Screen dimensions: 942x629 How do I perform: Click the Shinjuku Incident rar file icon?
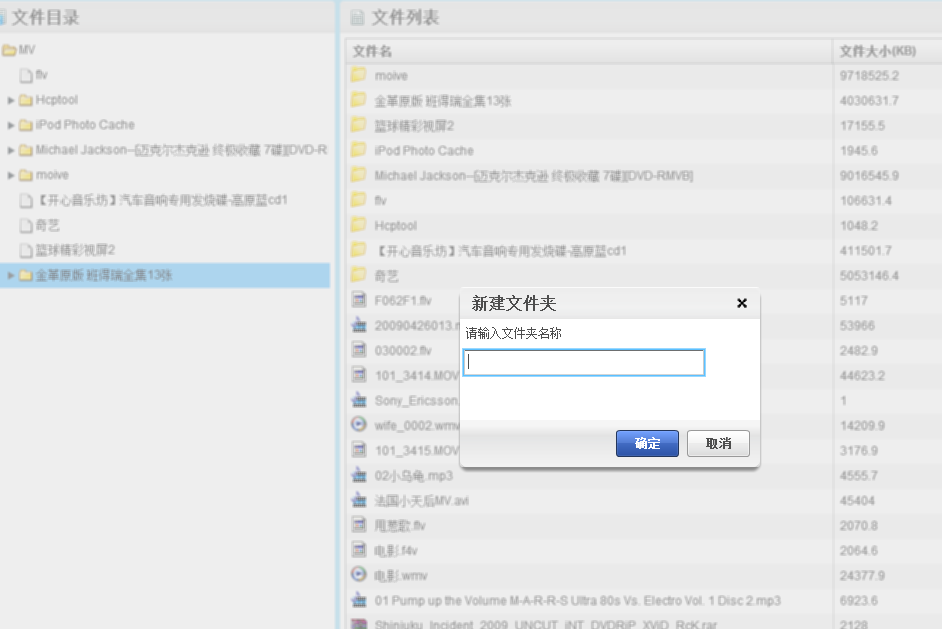(x=359, y=624)
